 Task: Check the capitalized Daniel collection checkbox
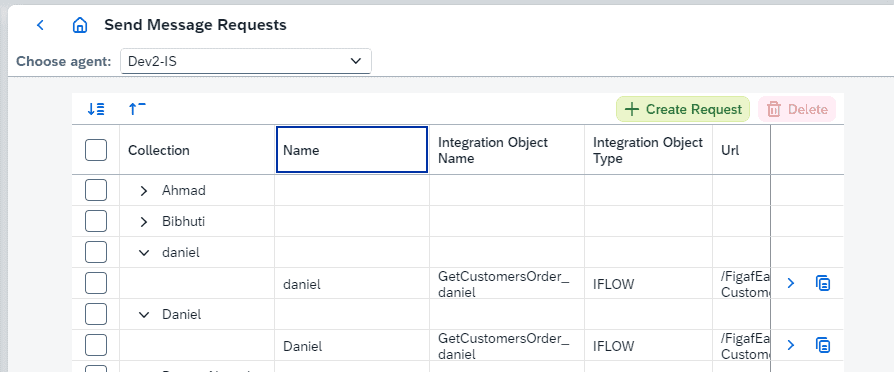(96, 314)
